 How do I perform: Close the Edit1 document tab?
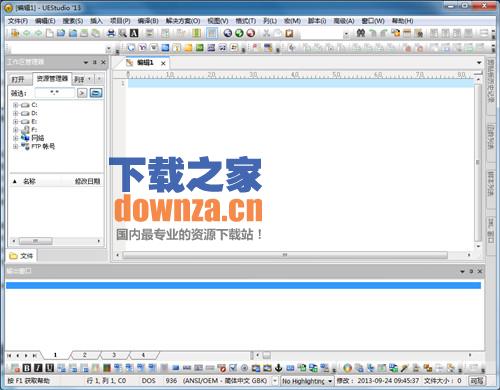[x=163, y=63]
